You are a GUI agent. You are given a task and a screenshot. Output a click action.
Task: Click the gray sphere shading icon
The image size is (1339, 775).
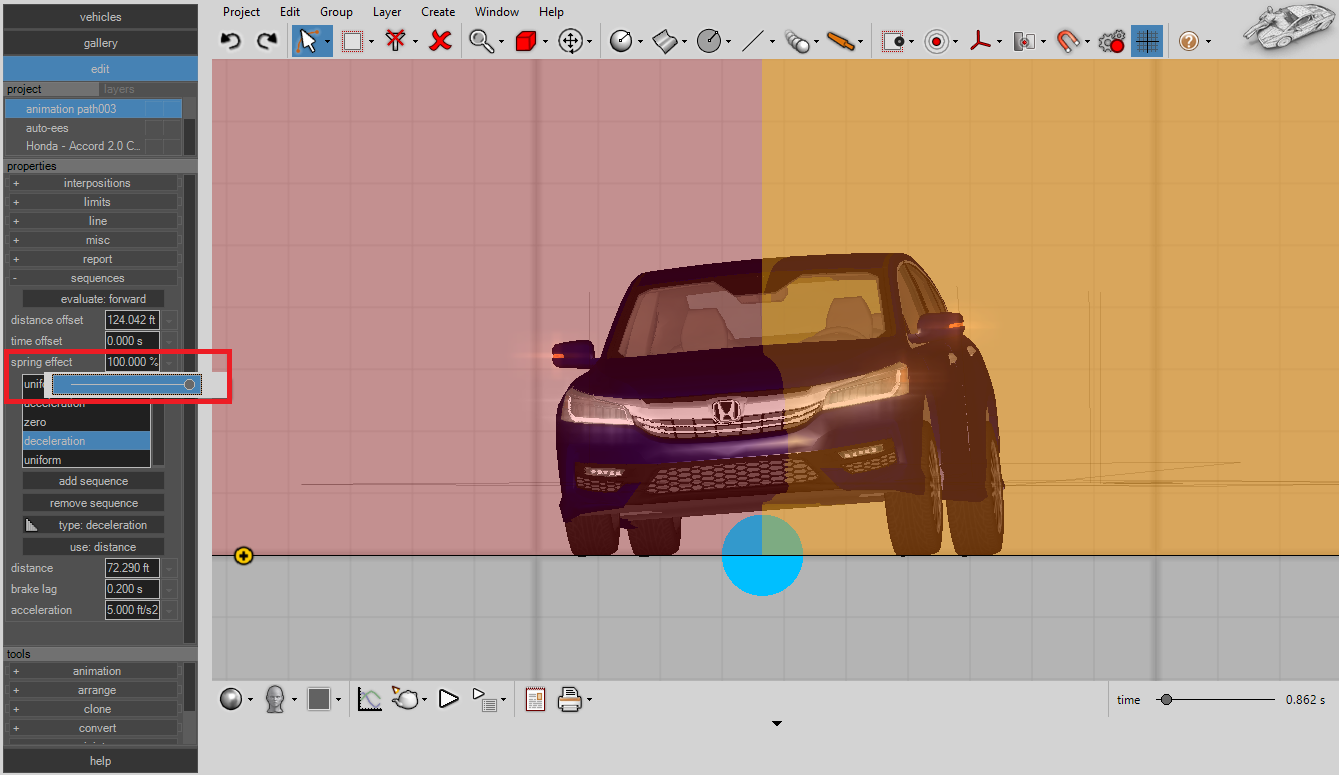[231, 699]
